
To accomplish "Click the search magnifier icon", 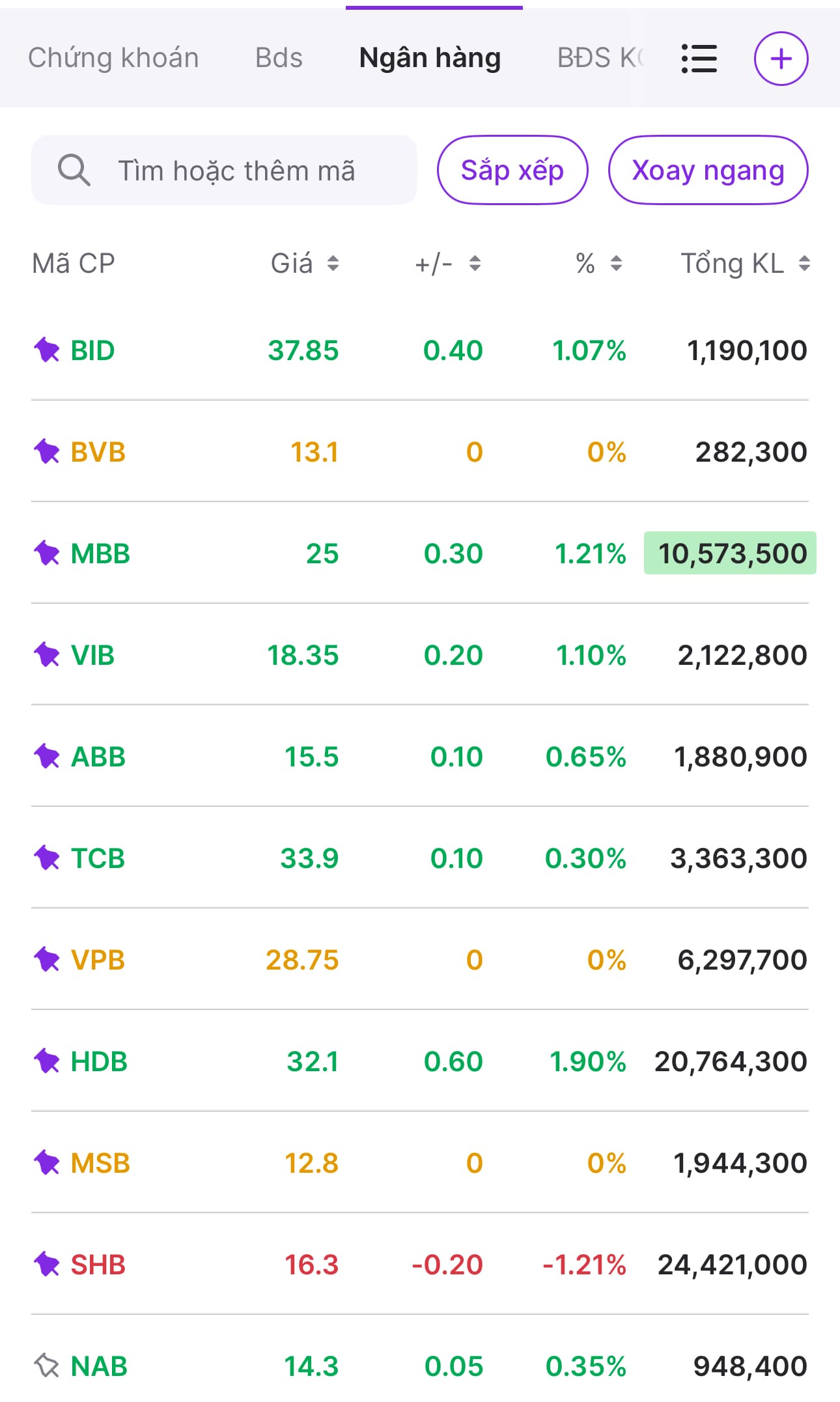I will tap(74, 171).
